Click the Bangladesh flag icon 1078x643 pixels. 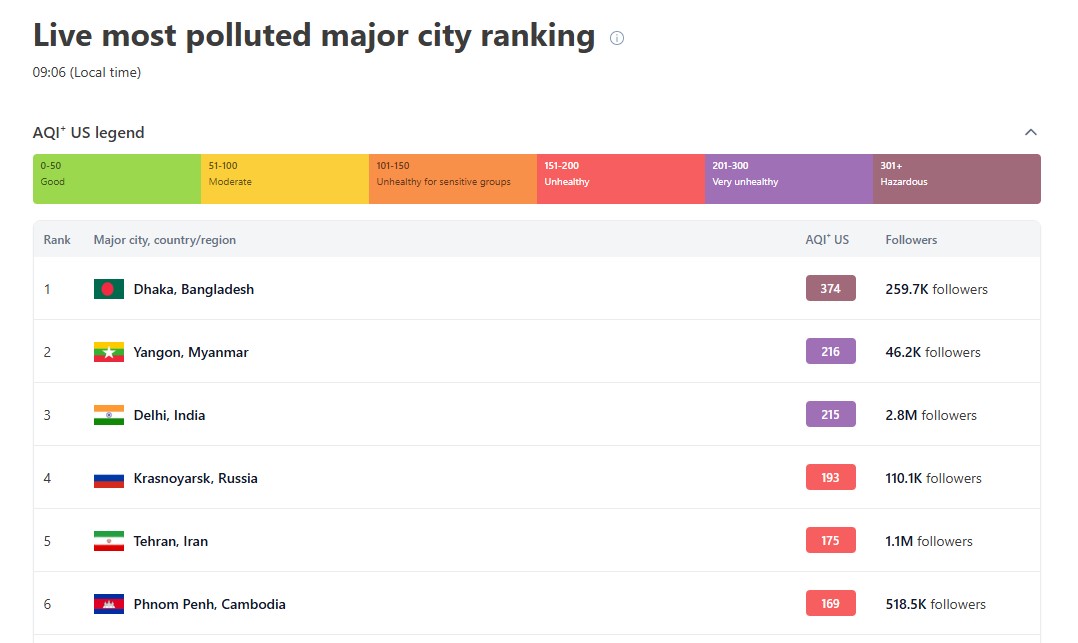tap(109, 289)
